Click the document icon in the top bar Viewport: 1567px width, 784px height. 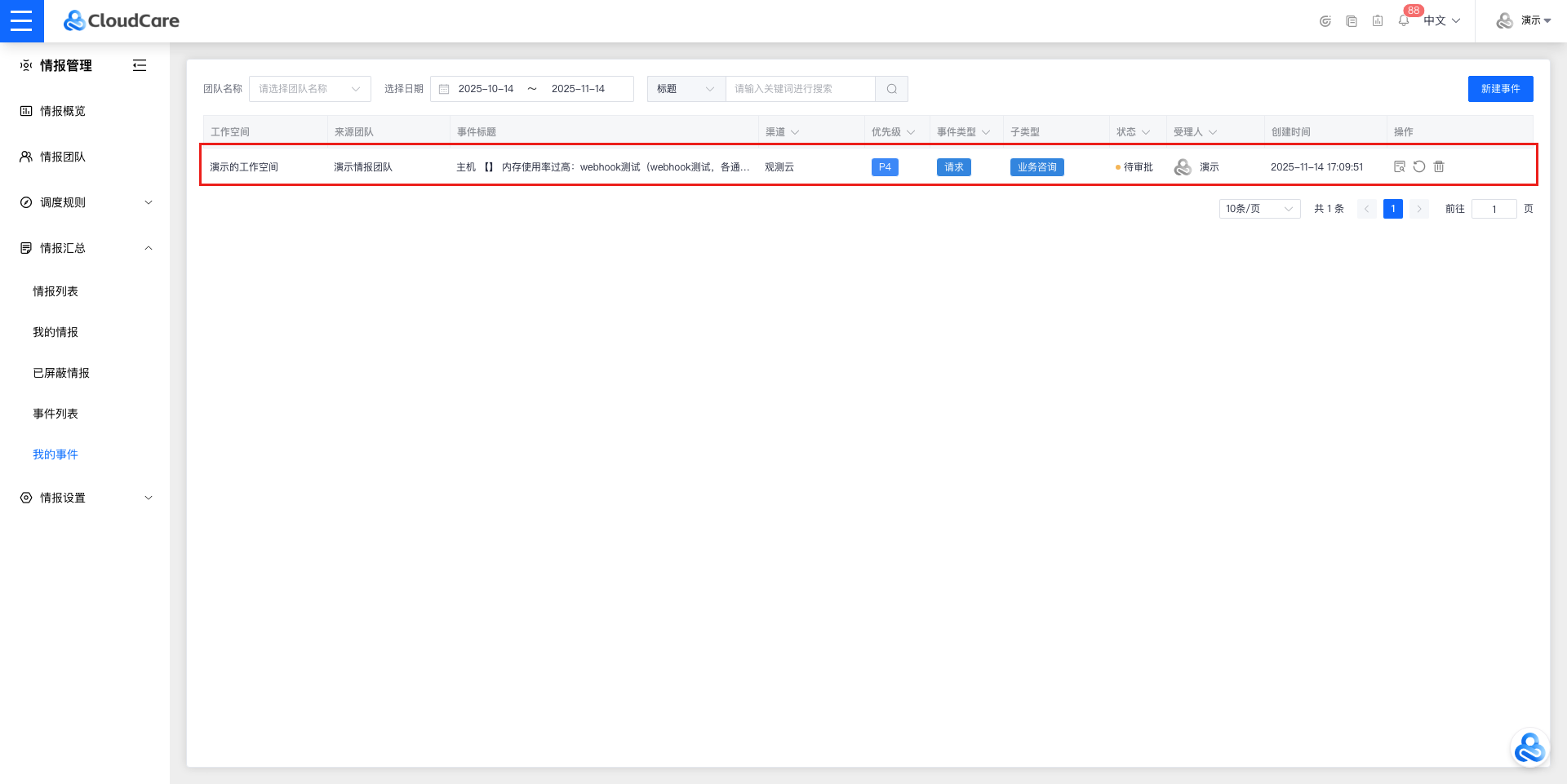tap(1352, 21)
